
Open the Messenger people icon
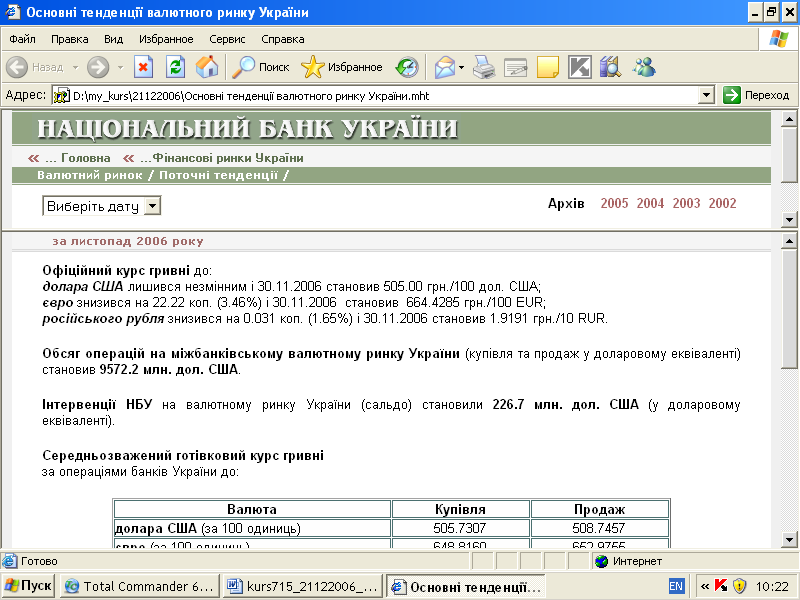point(644,67)
